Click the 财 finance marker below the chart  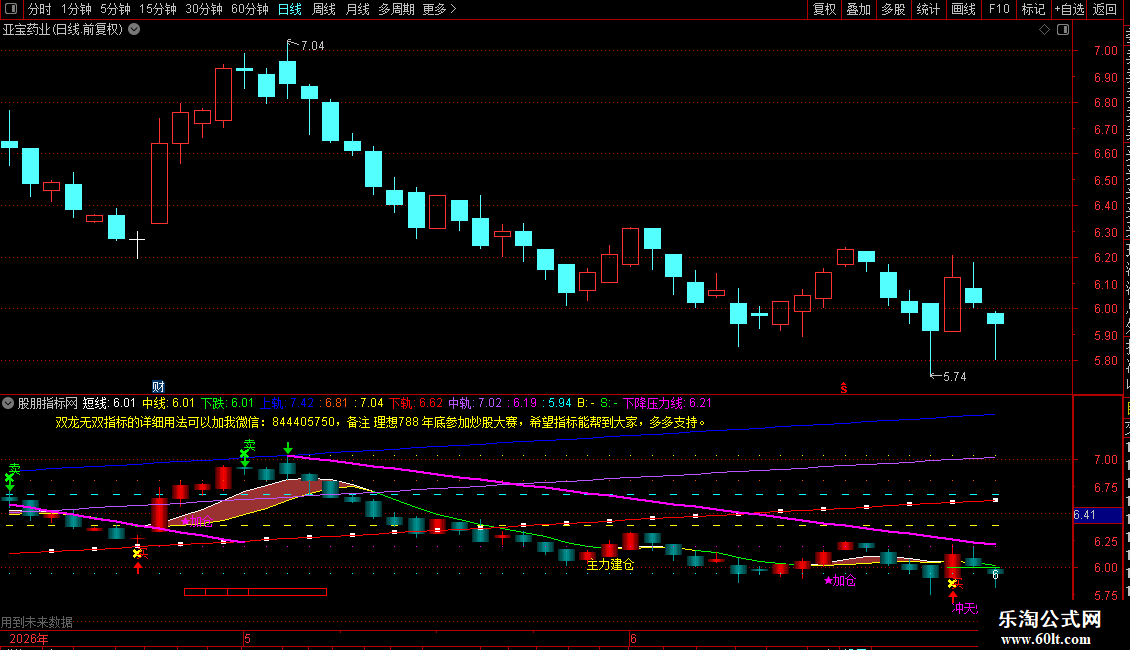(x=159, y=387)
